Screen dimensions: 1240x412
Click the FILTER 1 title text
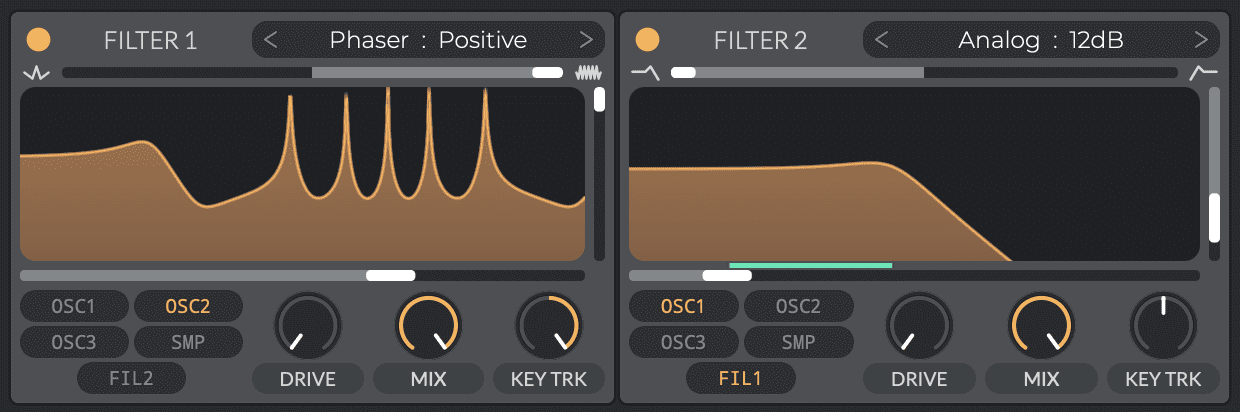point(151,41)
